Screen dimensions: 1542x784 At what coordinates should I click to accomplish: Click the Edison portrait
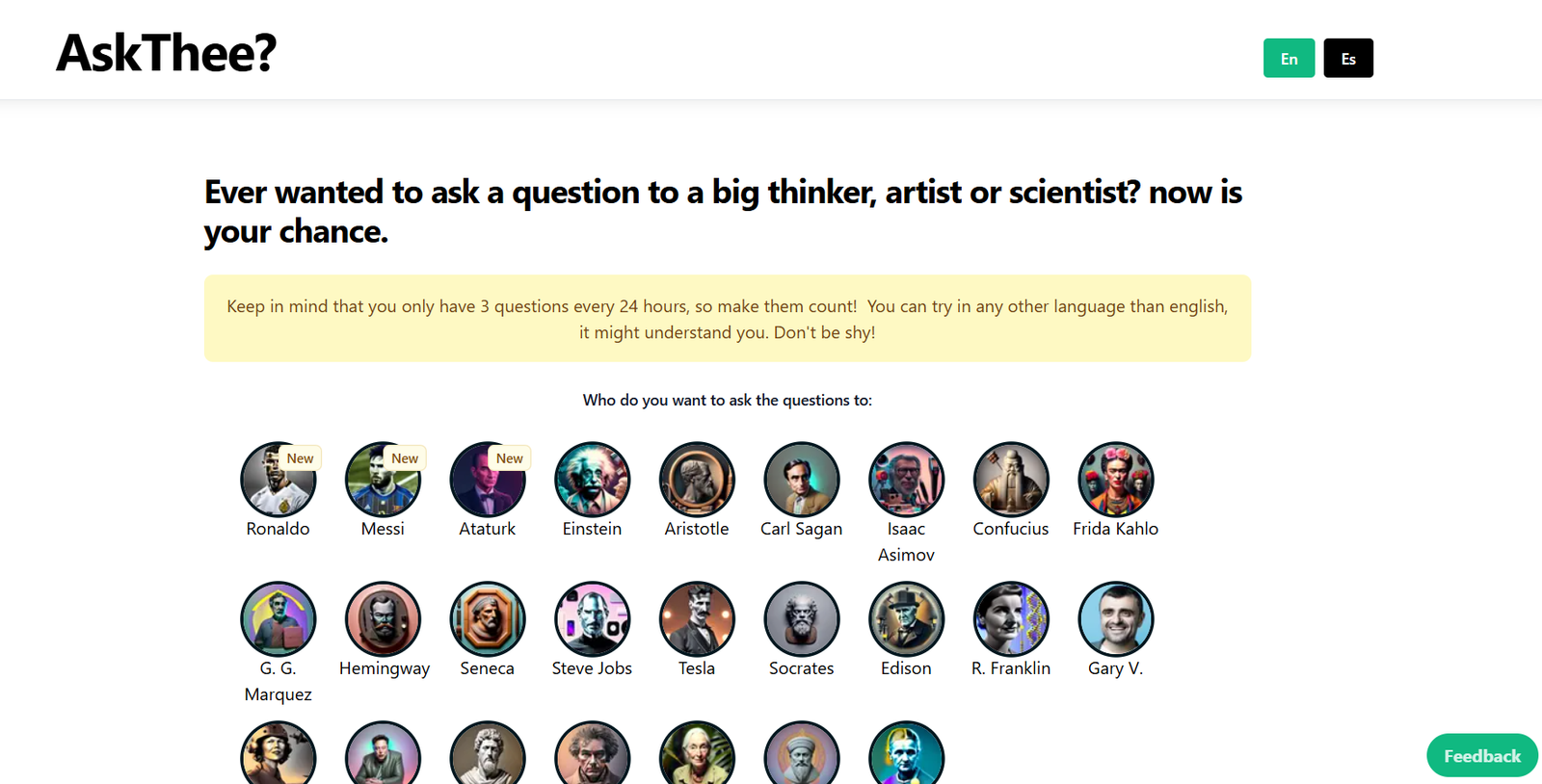click(906, 619)
